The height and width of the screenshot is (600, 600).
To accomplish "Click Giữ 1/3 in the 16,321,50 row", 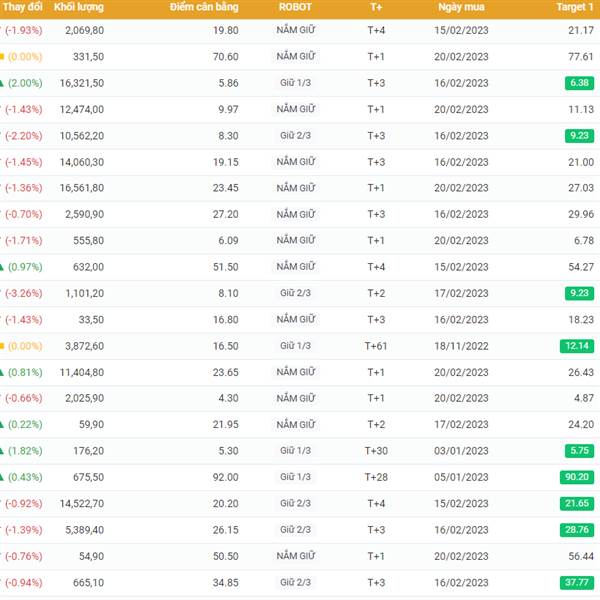I will click(295, 83).
